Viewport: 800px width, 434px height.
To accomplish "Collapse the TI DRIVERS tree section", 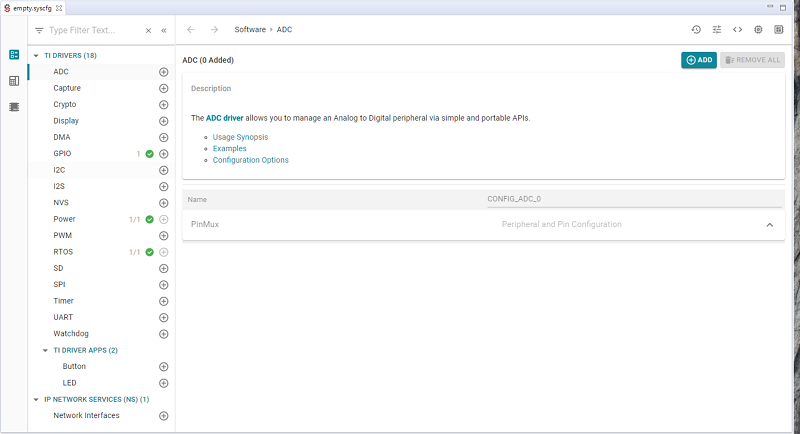I will pos(36,55).
